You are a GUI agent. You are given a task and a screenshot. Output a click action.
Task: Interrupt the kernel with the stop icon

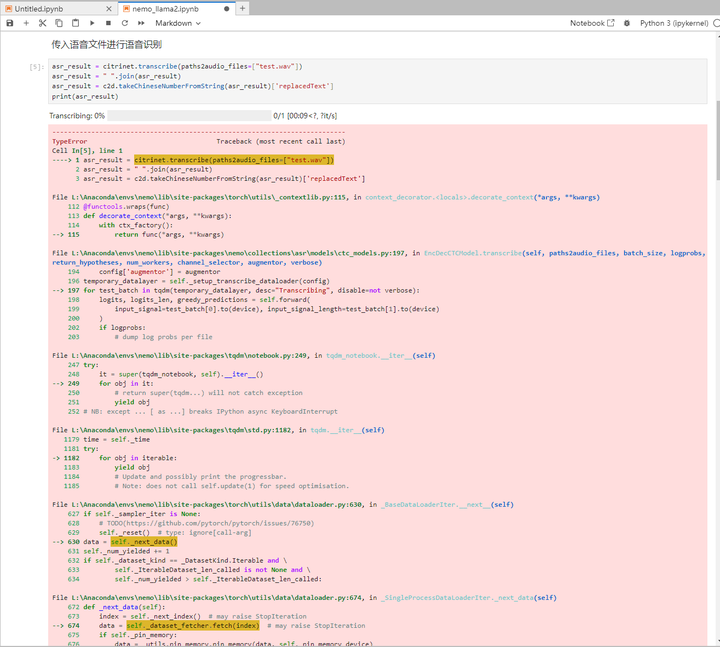point(108,23)
